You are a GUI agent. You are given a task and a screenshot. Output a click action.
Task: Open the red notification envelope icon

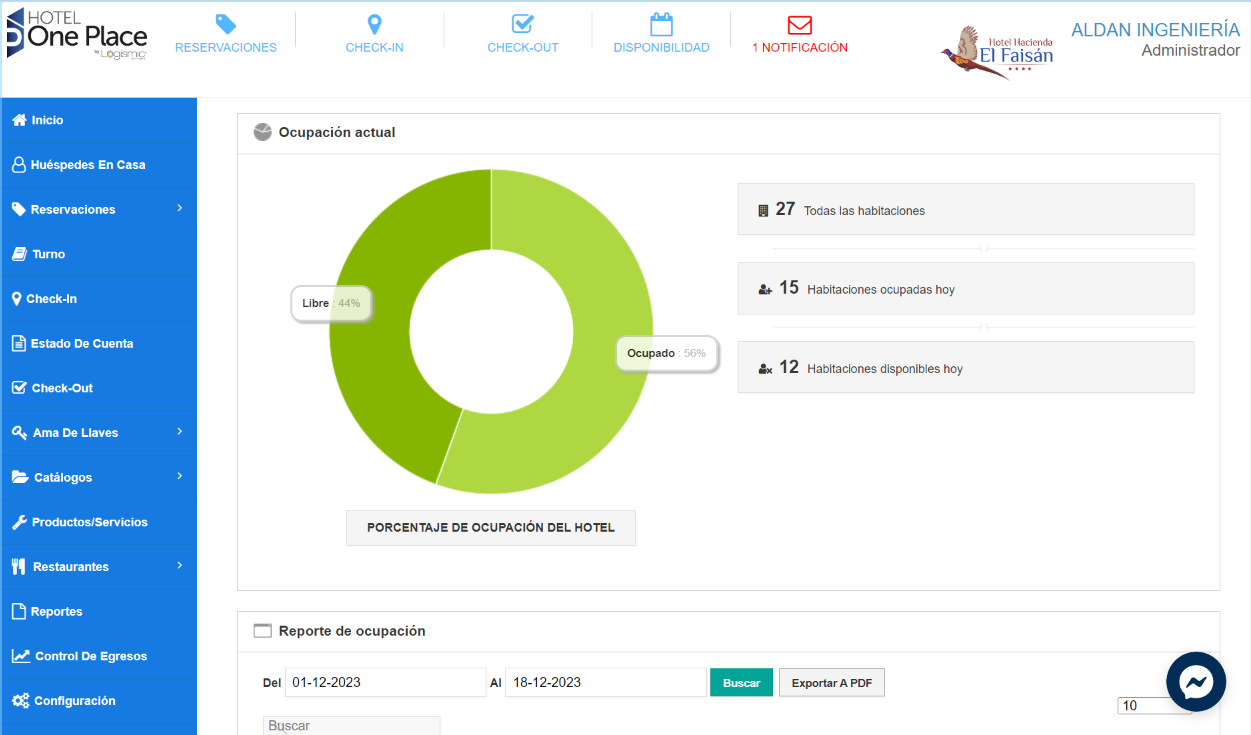tap(800, 26)
